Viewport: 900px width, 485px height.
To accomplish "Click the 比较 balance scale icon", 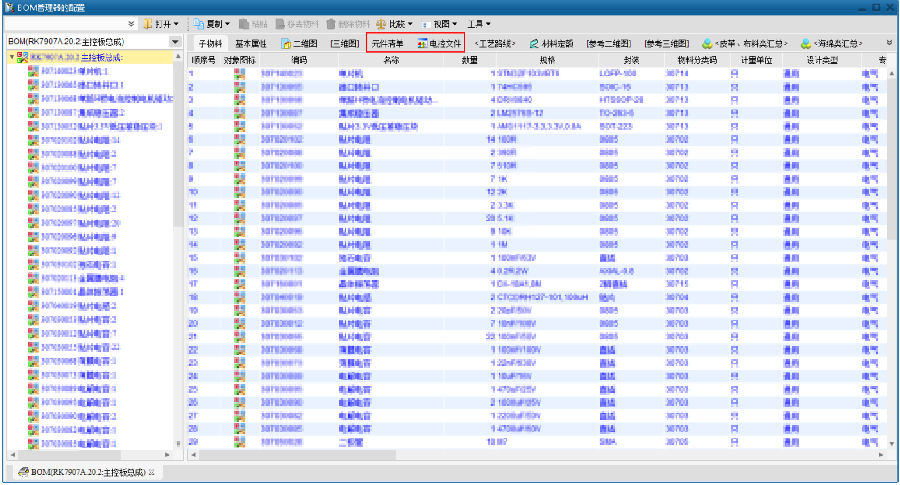I will pos(382,22).
